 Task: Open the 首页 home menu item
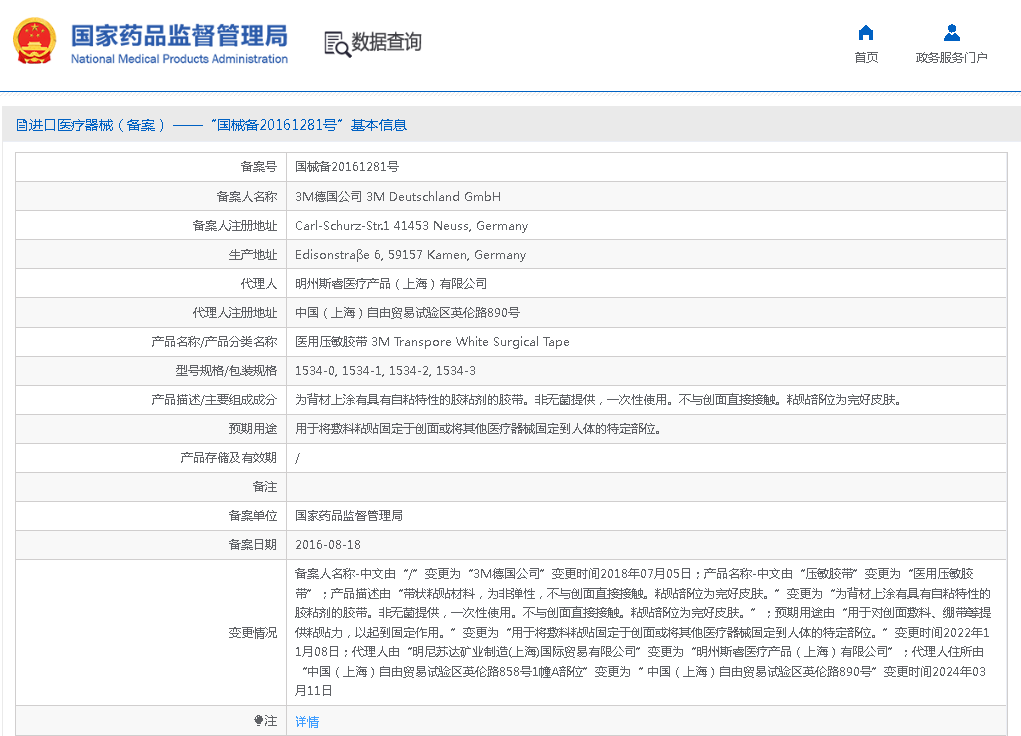click(866, 57)
